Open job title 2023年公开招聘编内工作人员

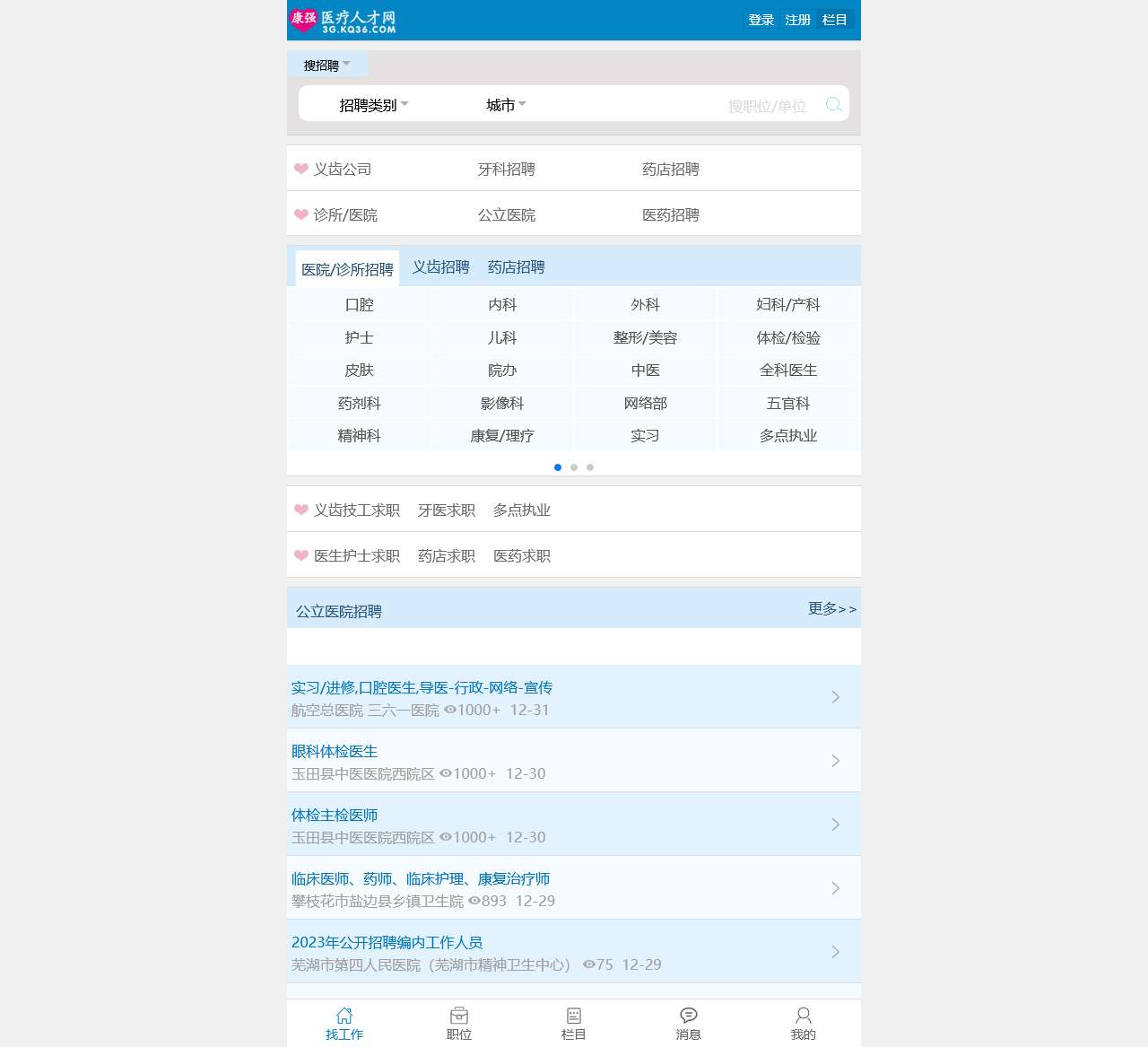tap(387, 942)
